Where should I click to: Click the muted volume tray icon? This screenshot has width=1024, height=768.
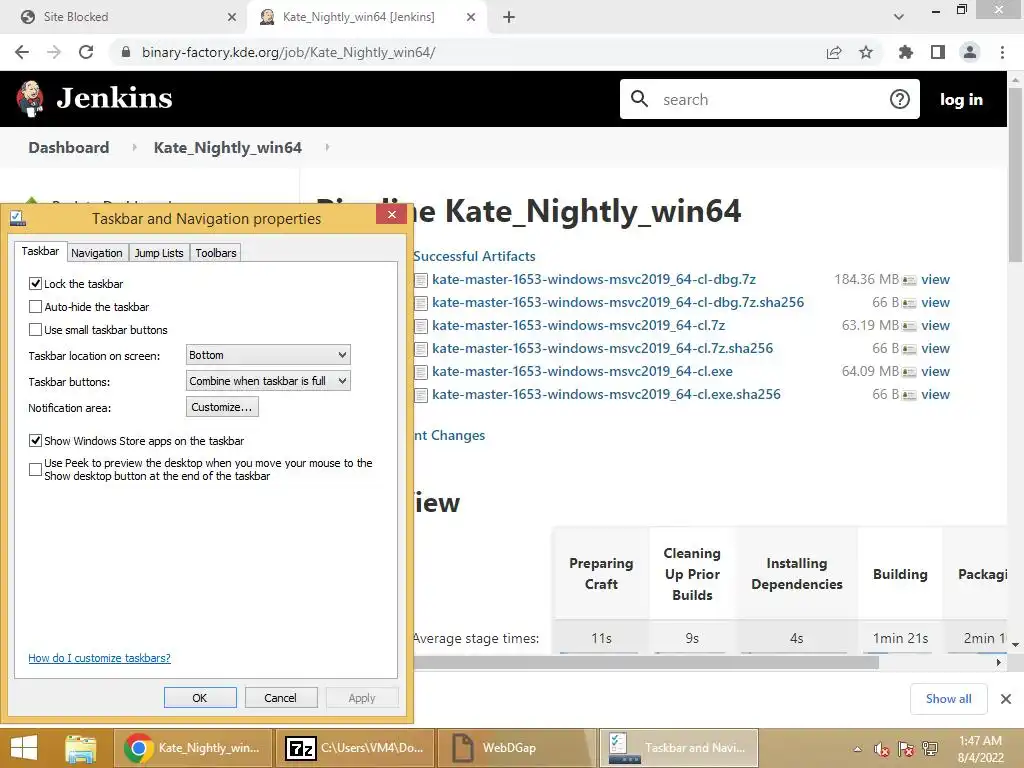pyautogui.click(x=882, y=749)
